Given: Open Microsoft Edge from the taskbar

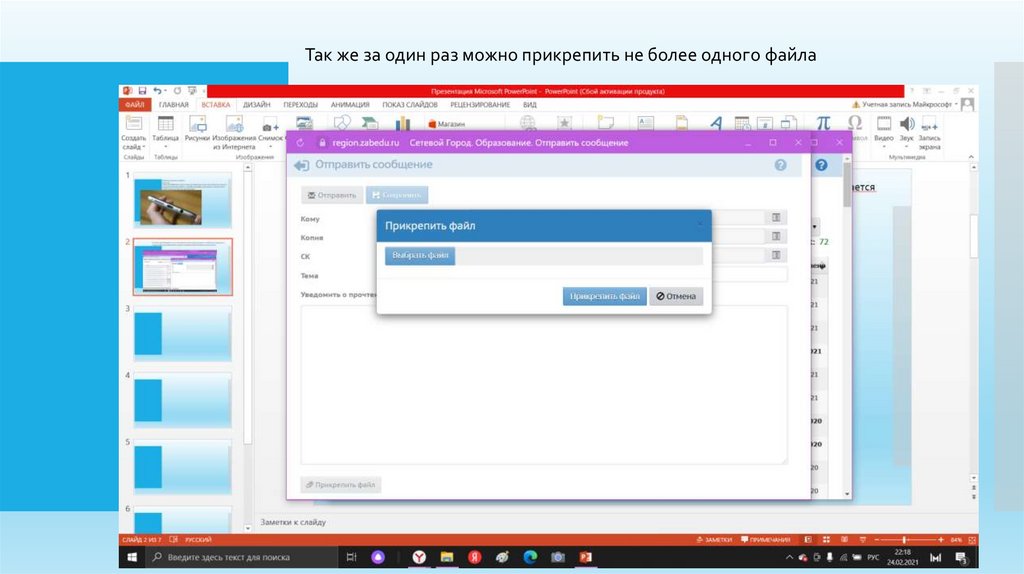Looking at the screenshot, I should pyautogui.click(x=530, y=557).
